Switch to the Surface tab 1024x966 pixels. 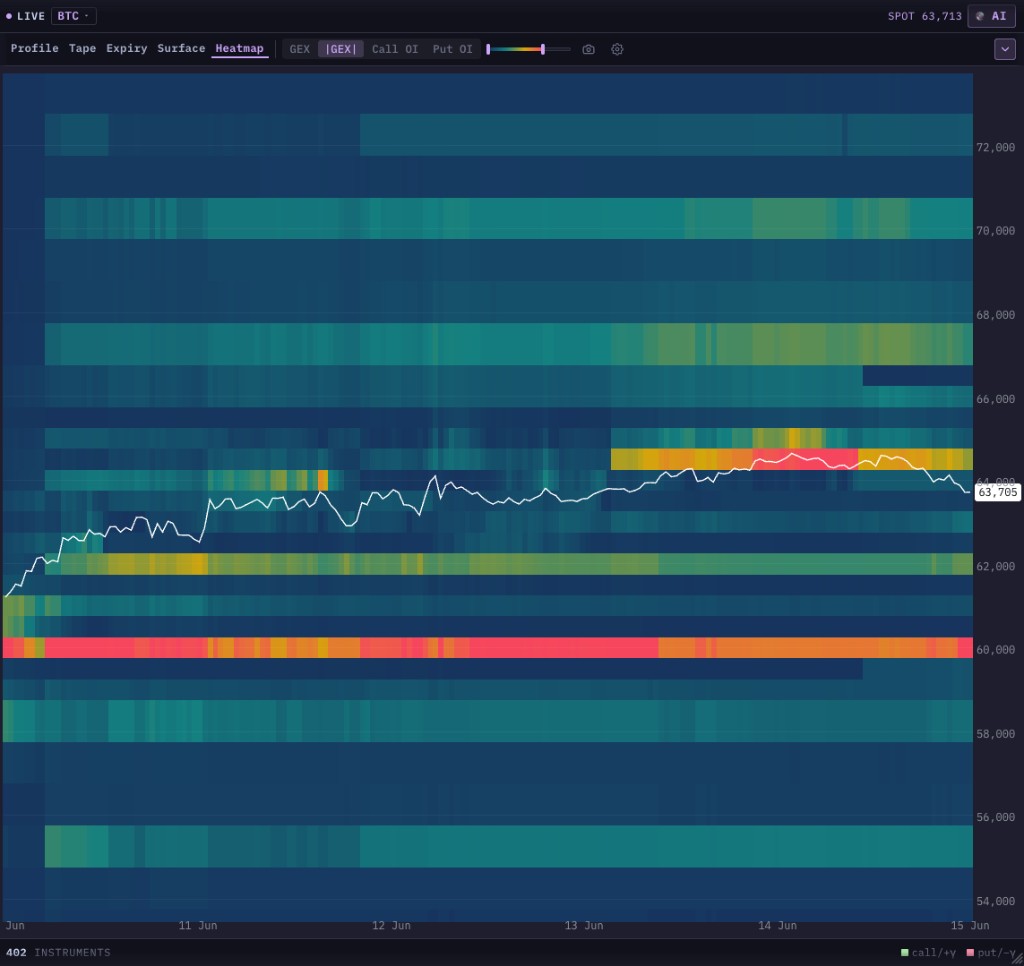tap(181, 48)
